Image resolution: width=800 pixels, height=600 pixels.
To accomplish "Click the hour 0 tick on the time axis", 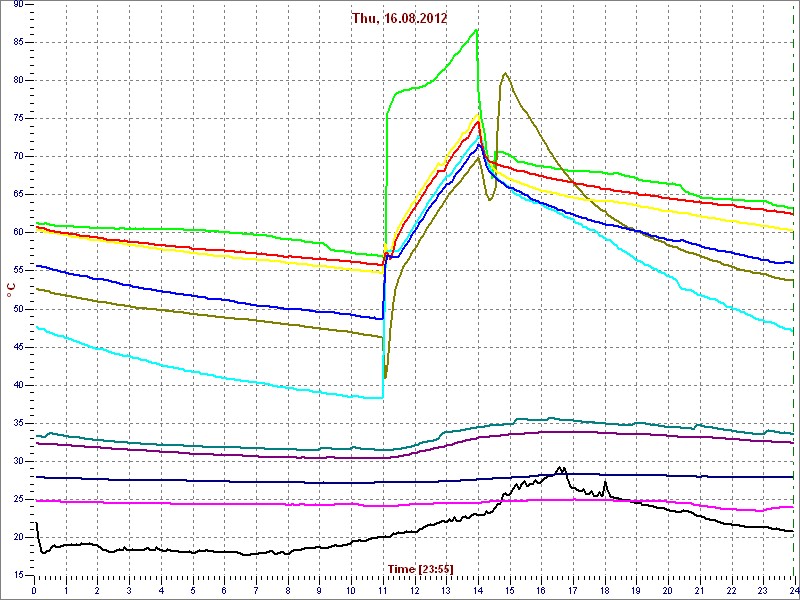I will tap(35, 589).
